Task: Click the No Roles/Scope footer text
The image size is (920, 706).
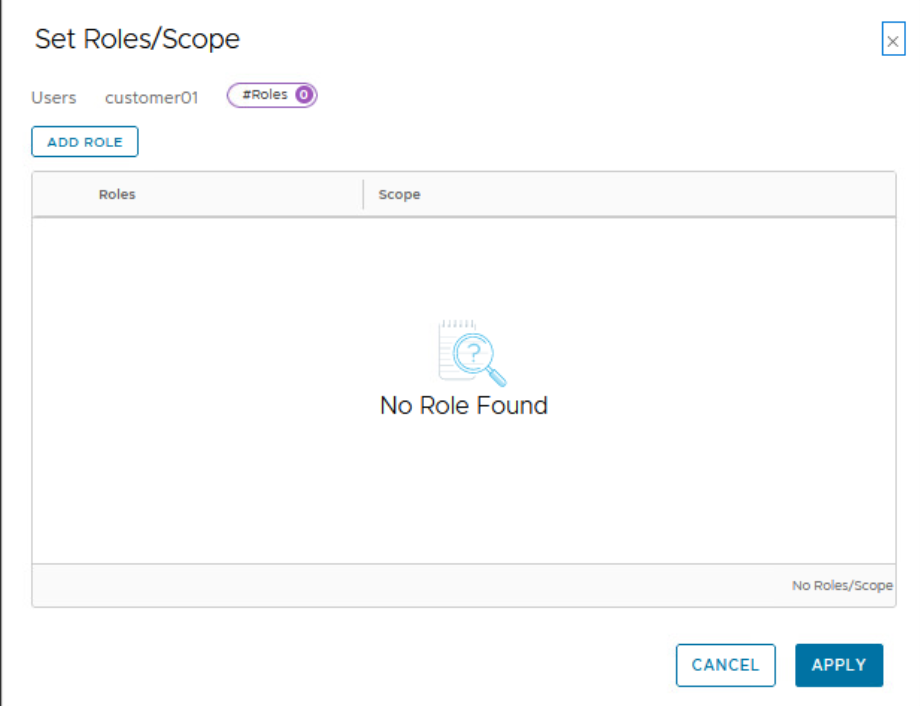Action: [x=842, y=585]
